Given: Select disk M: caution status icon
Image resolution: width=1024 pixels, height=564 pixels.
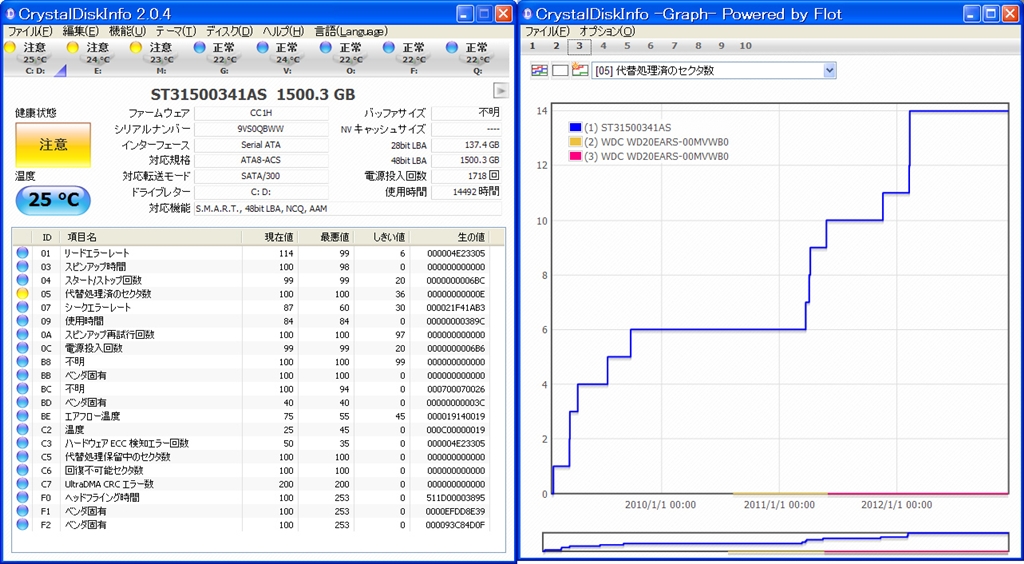Looking at the screenshot, I should click(161, 57).
